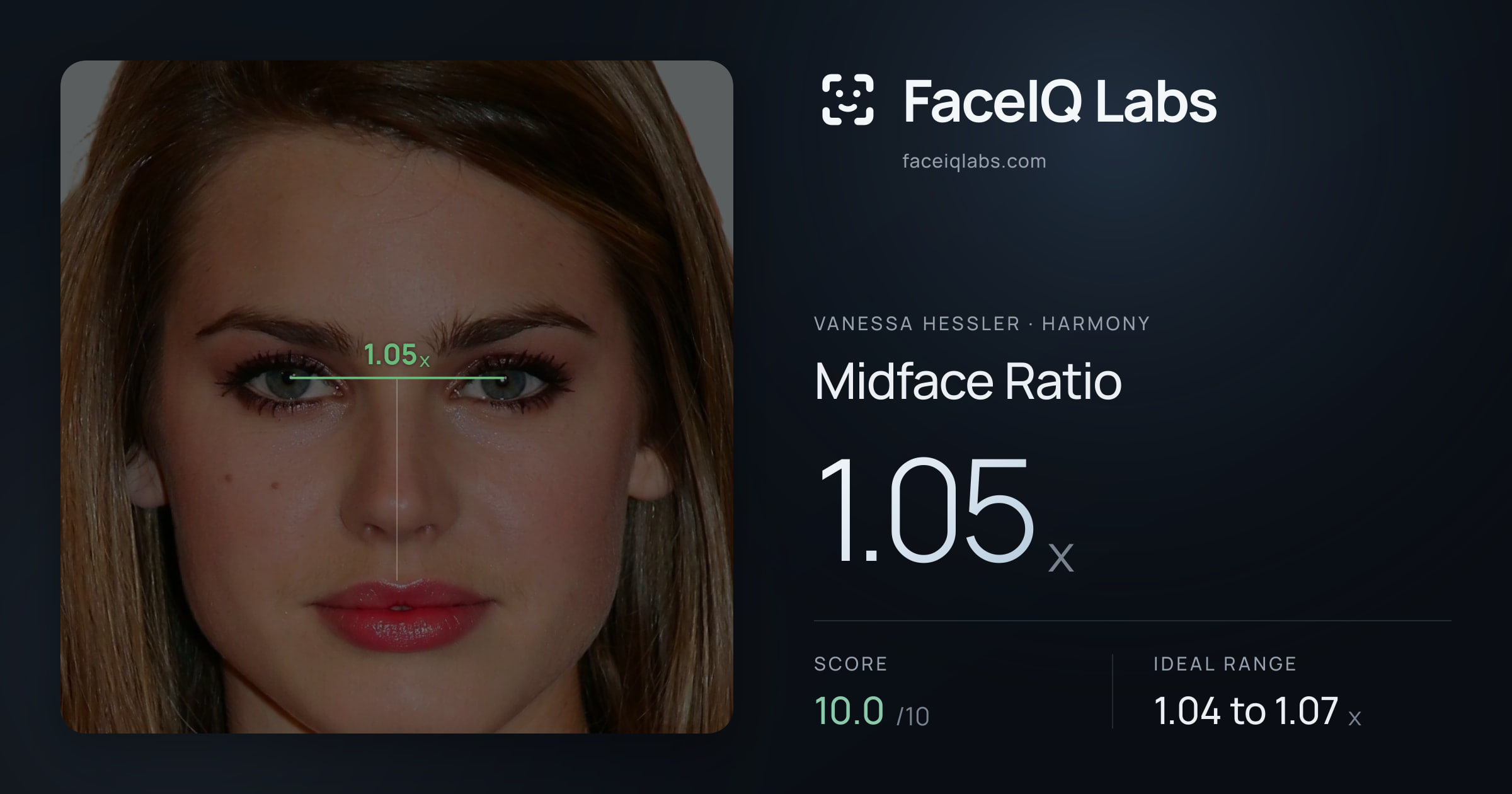Image resolution: width=1512 pixels, height=794 pixels.
Task: Click the VANESSA HESSLER · HARMONY caption
Action: tap(982, 324)
